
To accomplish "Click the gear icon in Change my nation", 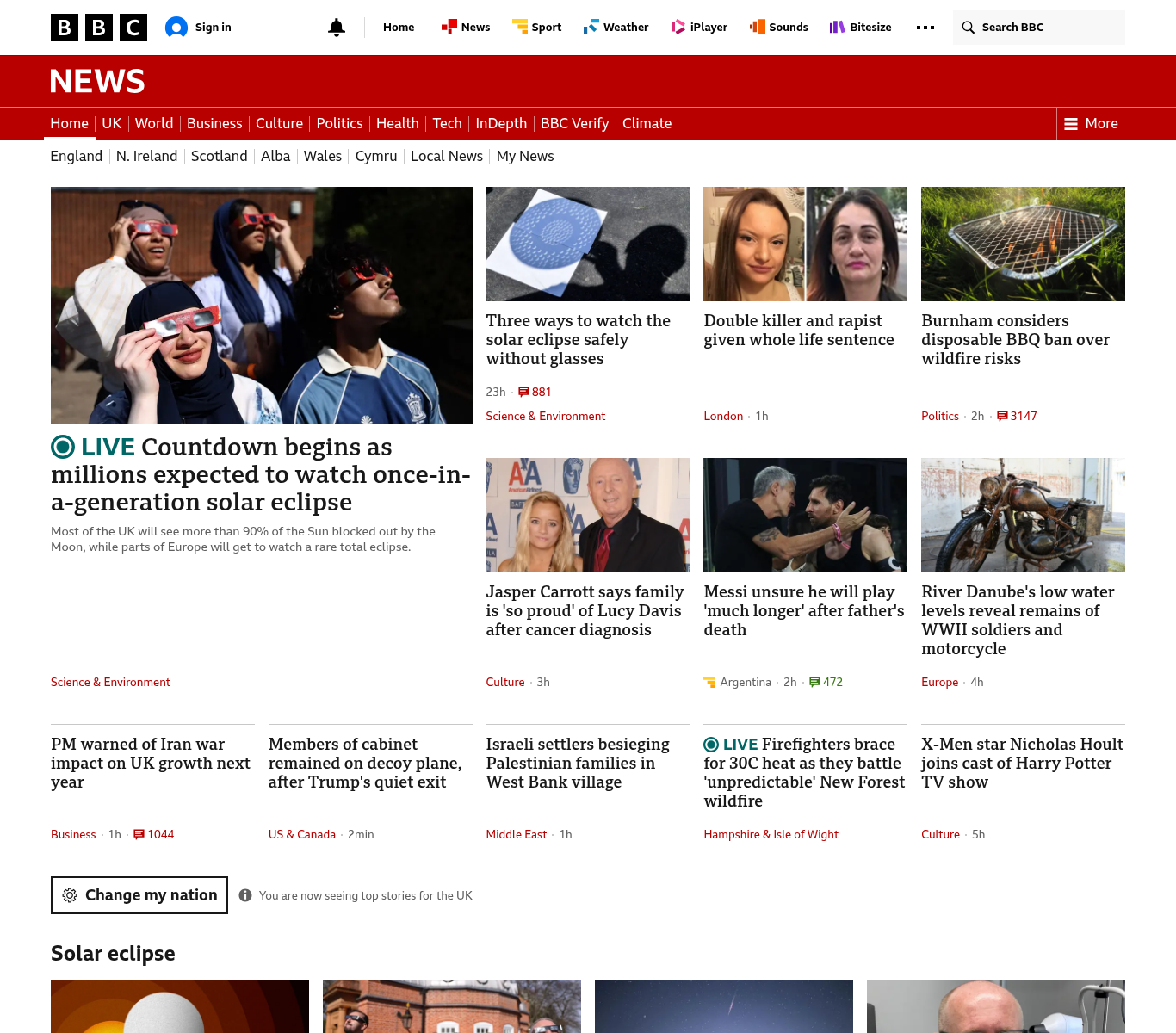I will (70, 895).
